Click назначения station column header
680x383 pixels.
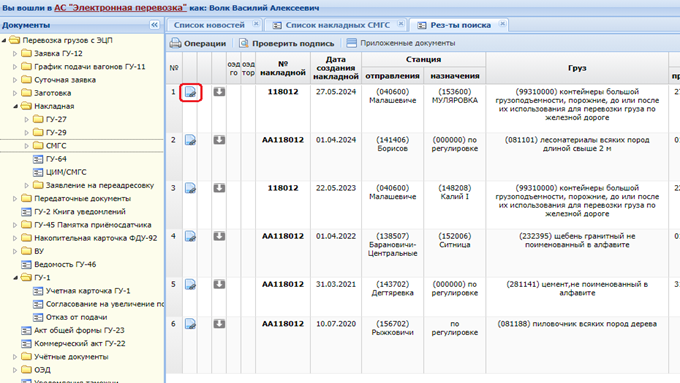click(454, 76)
